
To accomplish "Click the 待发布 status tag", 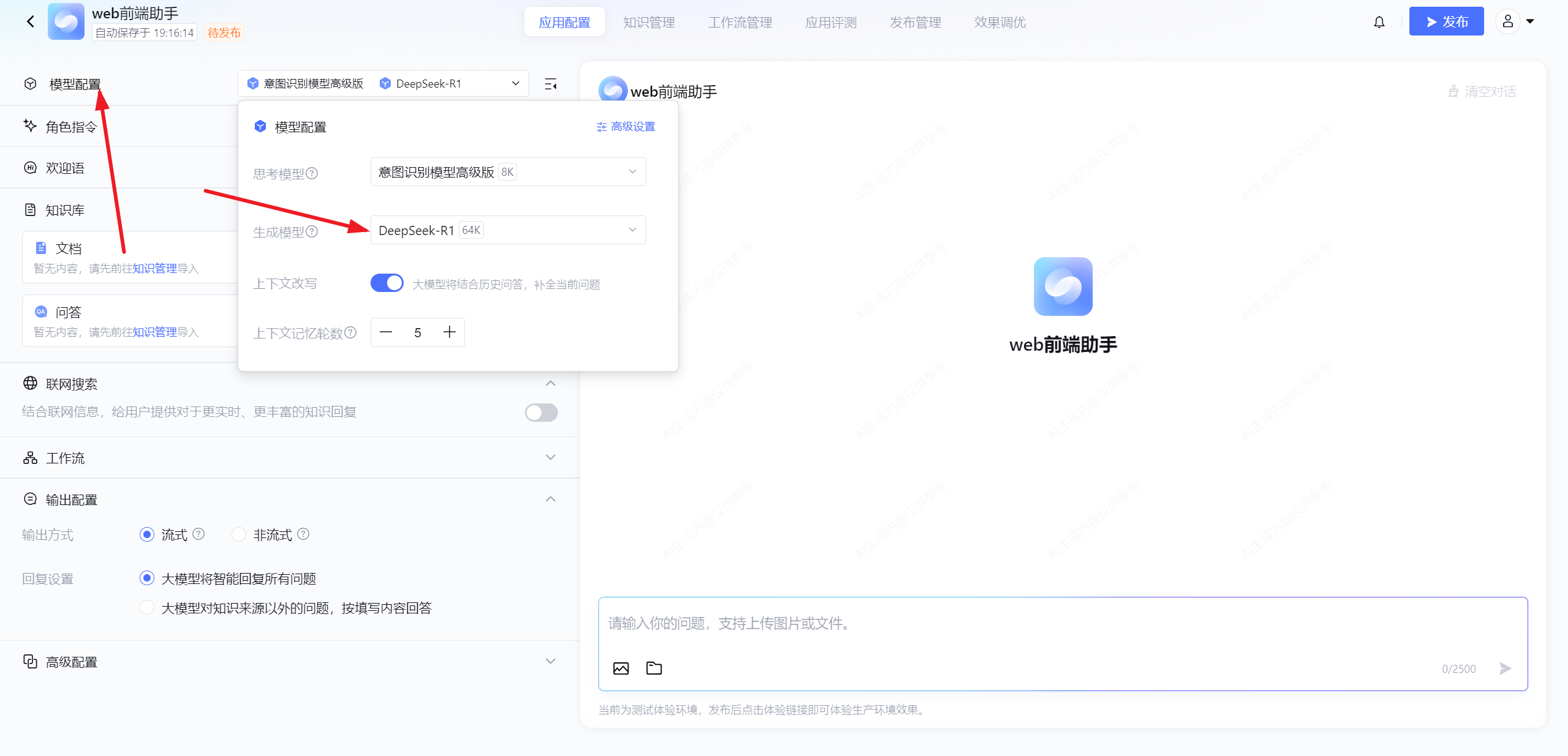I will point(224,32).
